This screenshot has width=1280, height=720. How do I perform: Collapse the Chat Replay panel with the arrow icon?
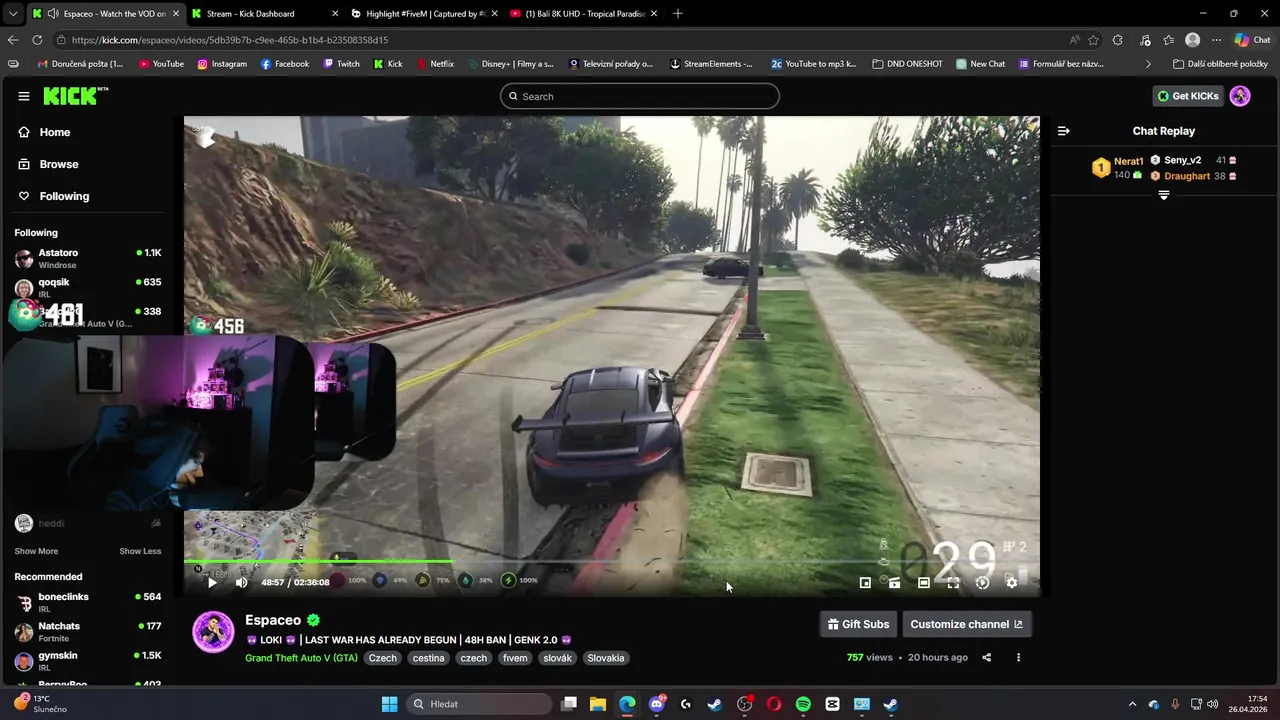click(1064, 131)
